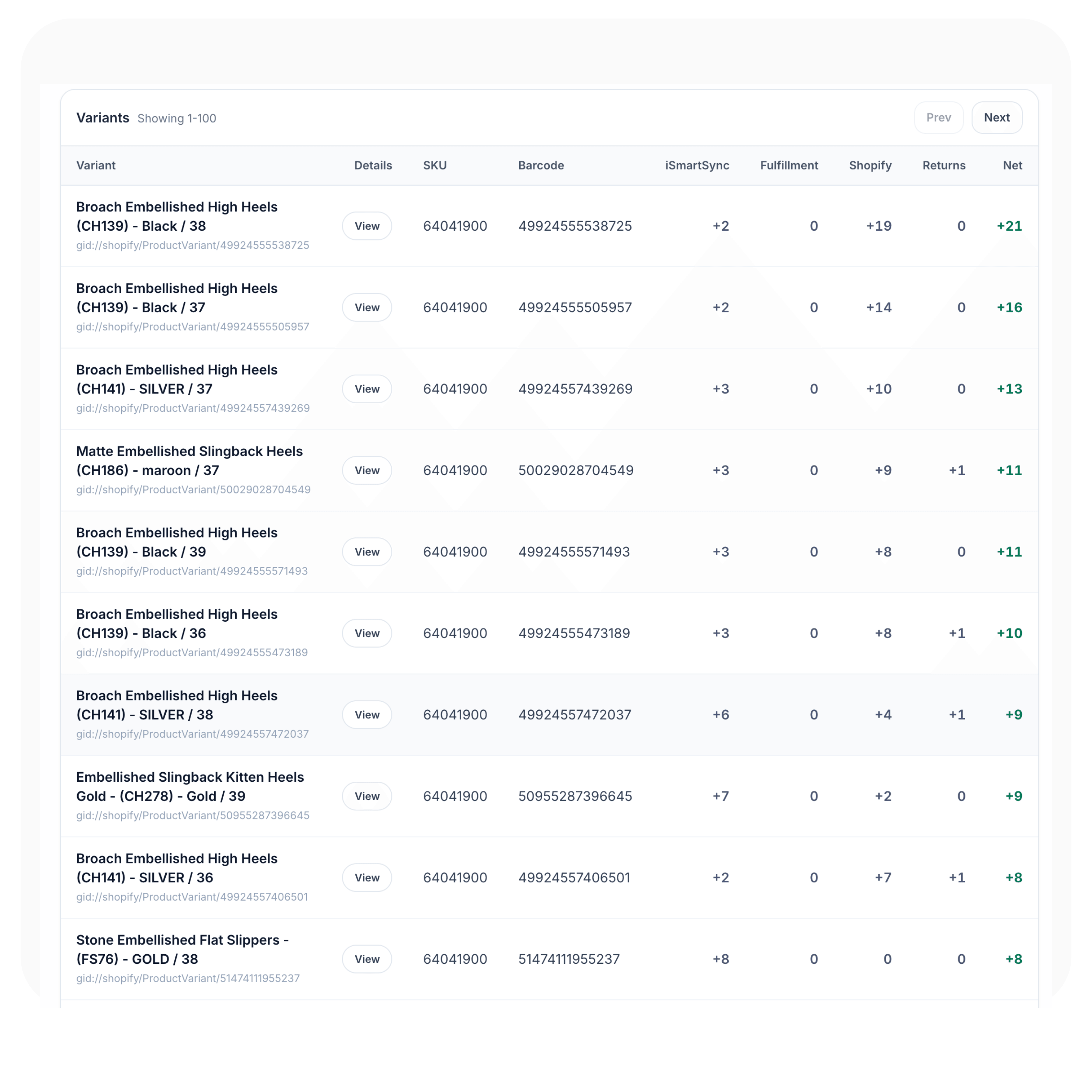Image resolution: width=1092 pixels, height=1092 pixels.
Task: Click the iSmartSync column header
Action: click(x=696, y=166)
